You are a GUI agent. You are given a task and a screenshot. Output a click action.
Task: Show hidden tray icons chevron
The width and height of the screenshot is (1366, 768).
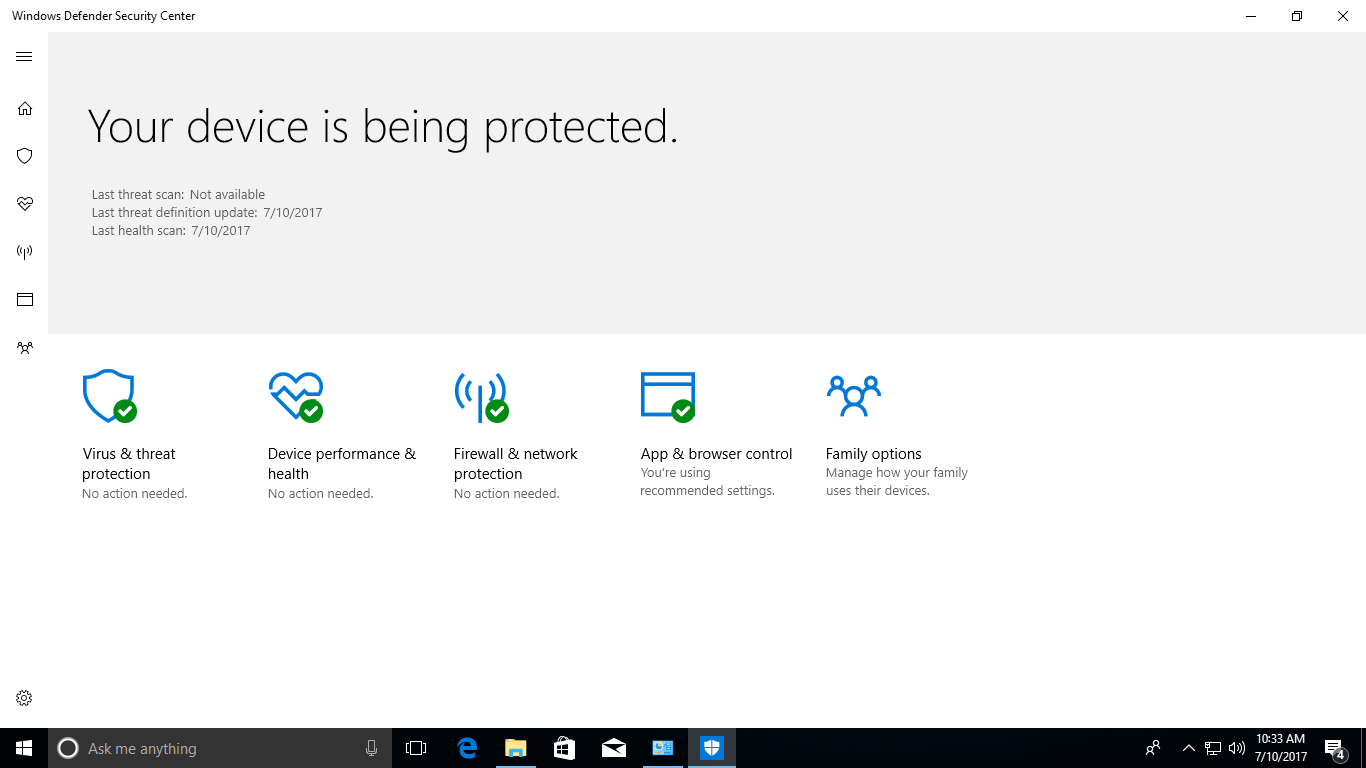point(1188,748)
